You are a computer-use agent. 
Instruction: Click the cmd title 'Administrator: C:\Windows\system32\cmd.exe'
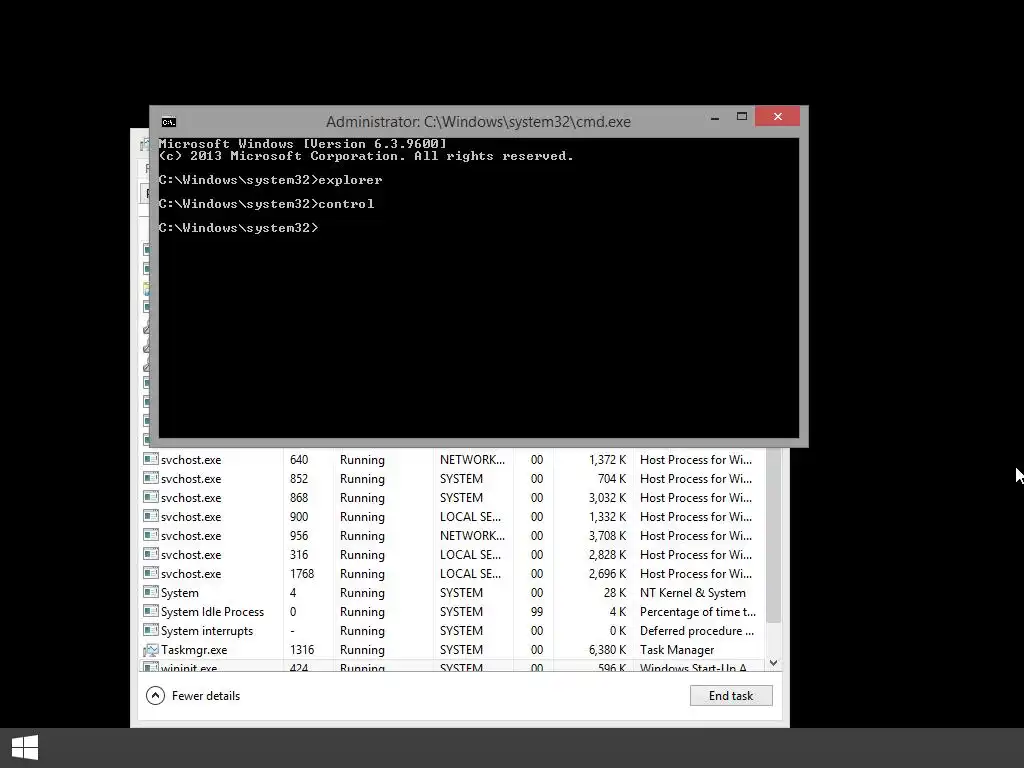478,122
